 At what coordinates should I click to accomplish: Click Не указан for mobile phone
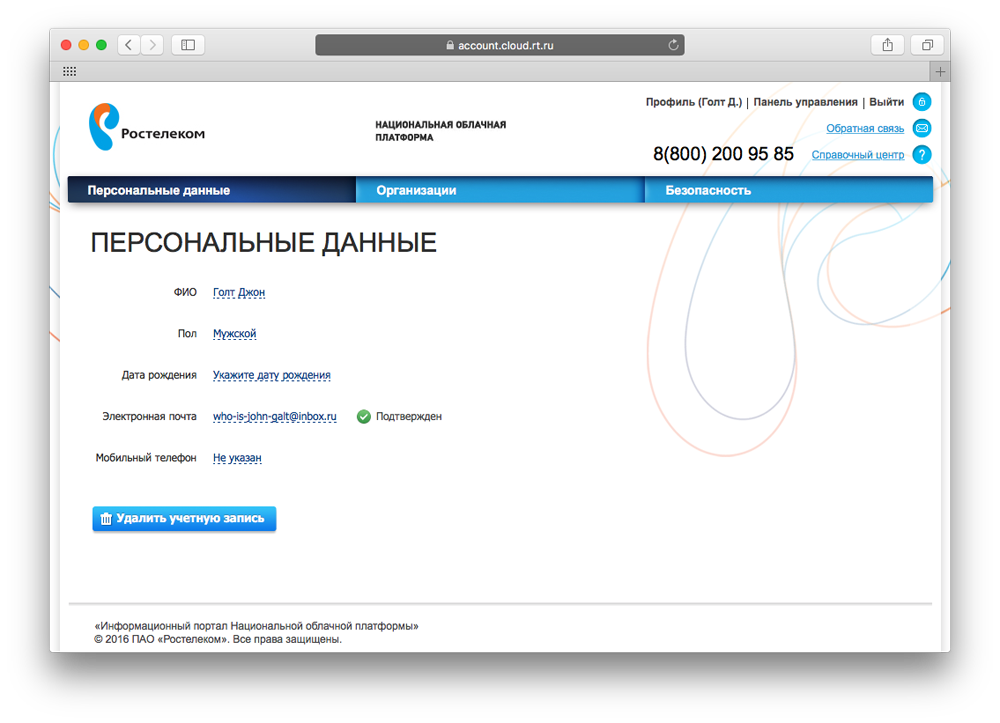[x=237, y=458]
